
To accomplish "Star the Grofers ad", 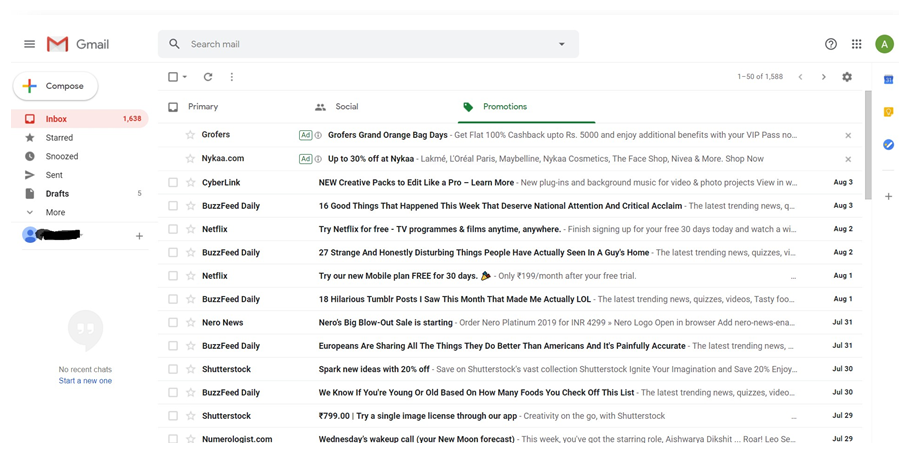I will point(191,135).
